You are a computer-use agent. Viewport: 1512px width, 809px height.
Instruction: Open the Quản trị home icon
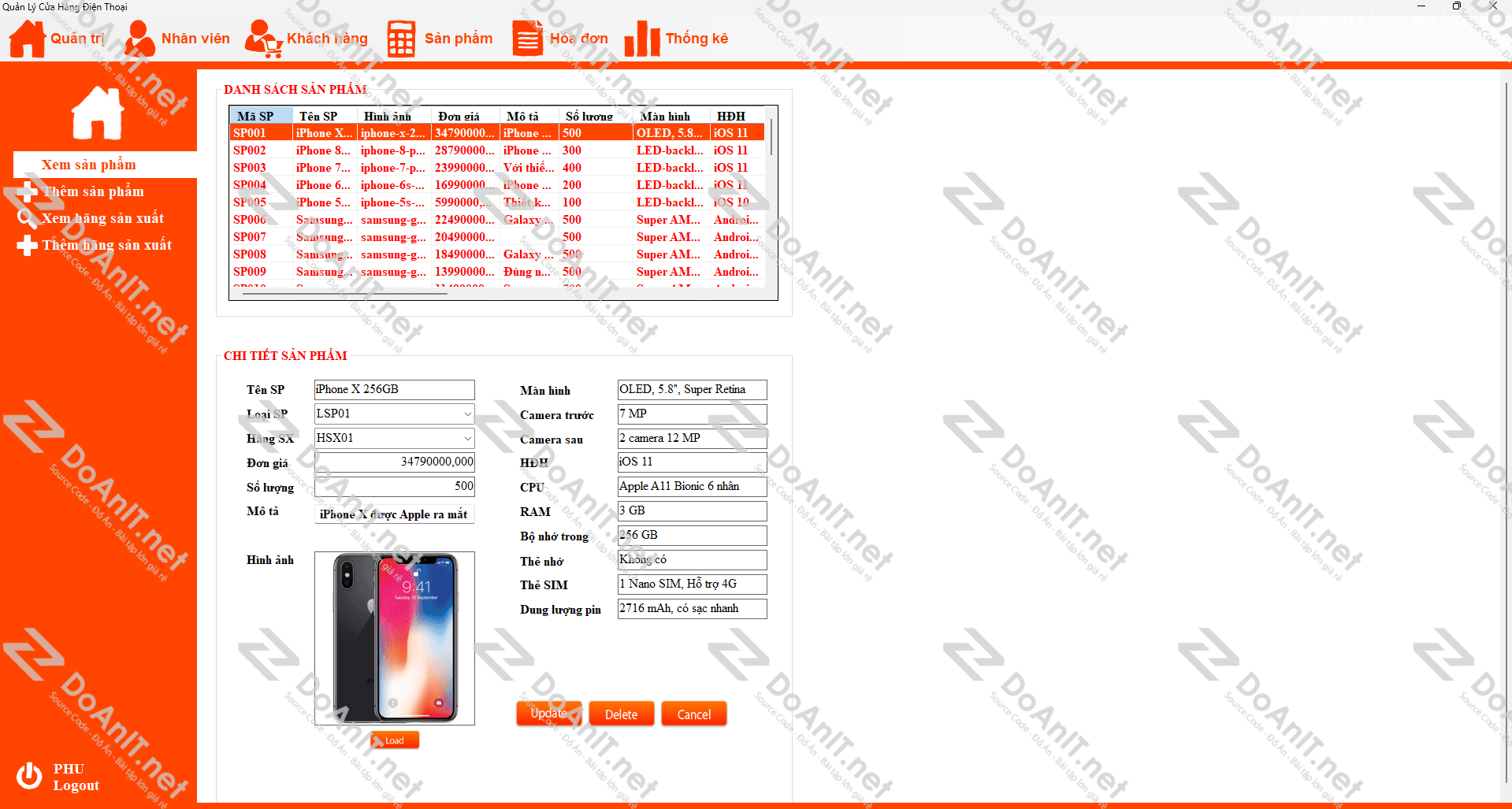tap(28, 39)
